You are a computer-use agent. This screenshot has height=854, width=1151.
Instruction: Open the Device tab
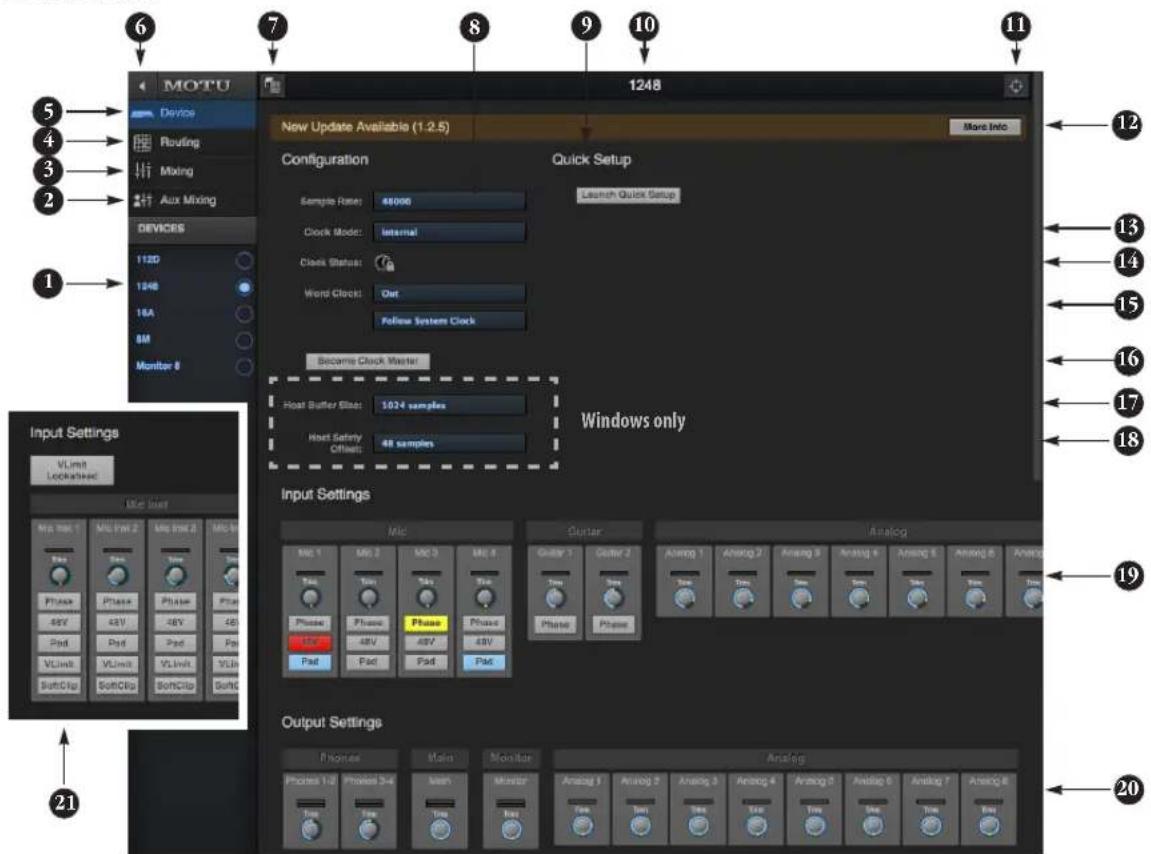pyautogui.click(x=192, y=113)
